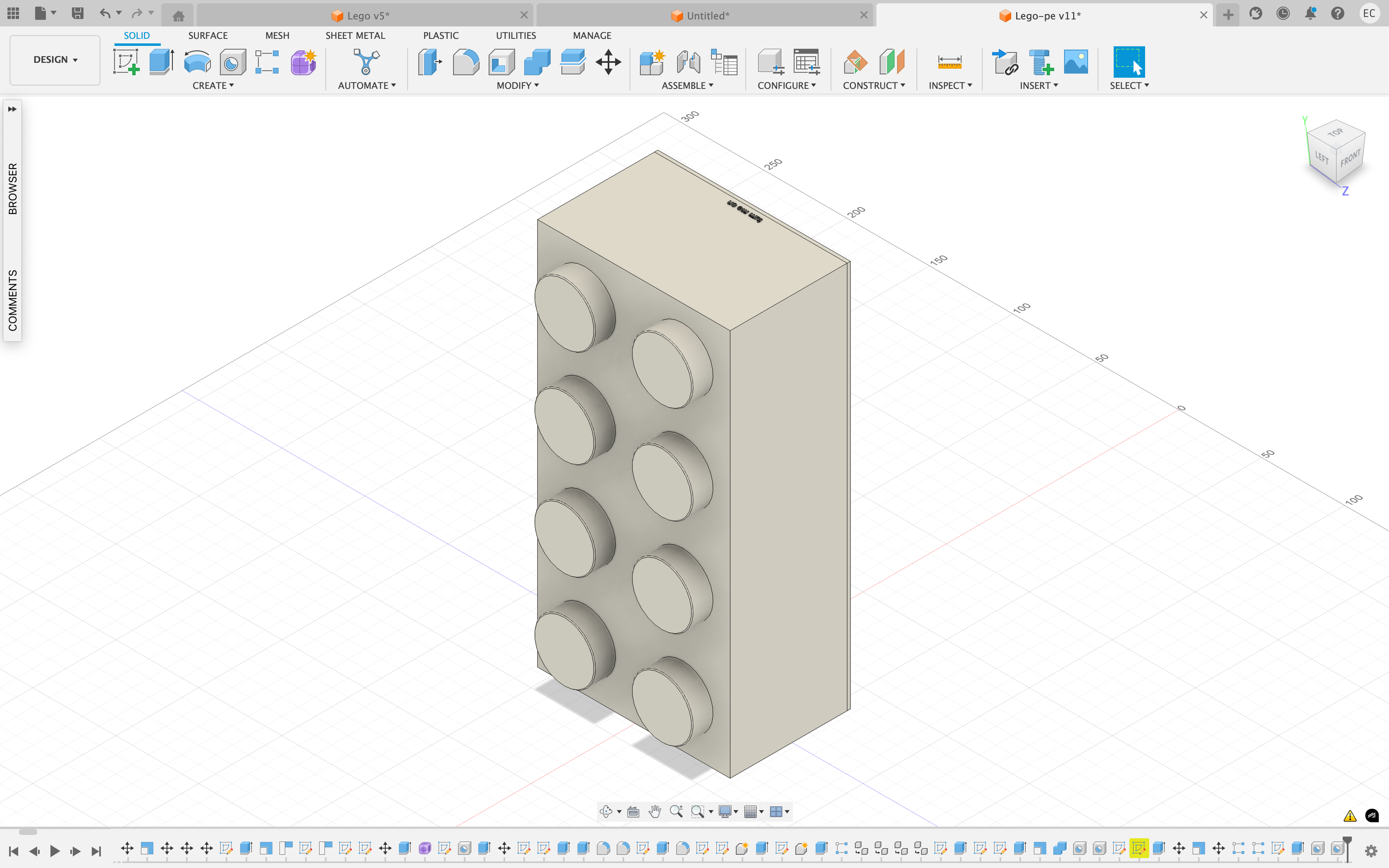The width and height of the screenshot is (1389, 868).
Task: Open the CREATE dropdown menu
Action: [x=213, y=86]
